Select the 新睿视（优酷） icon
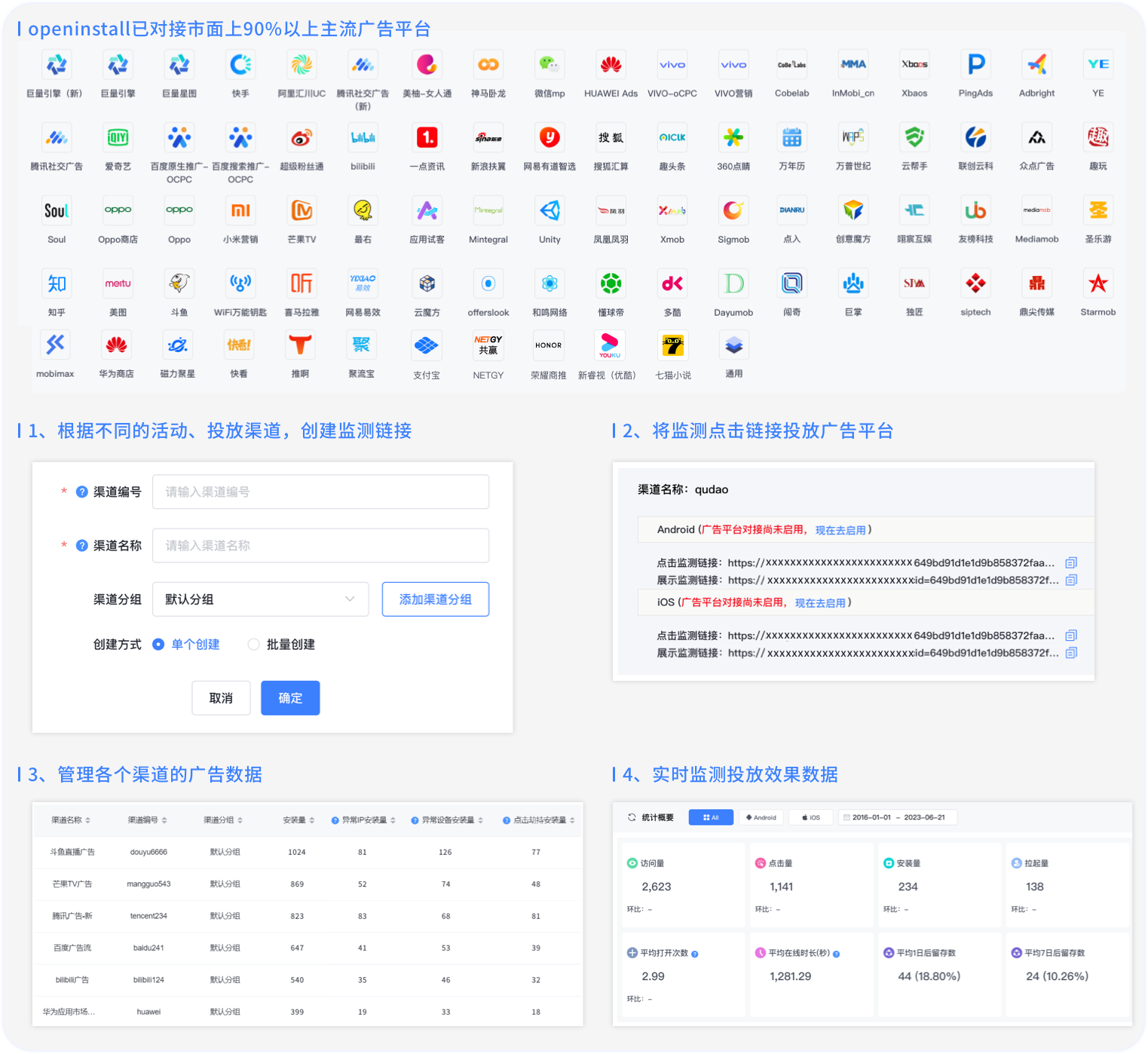 click(610, 346)
